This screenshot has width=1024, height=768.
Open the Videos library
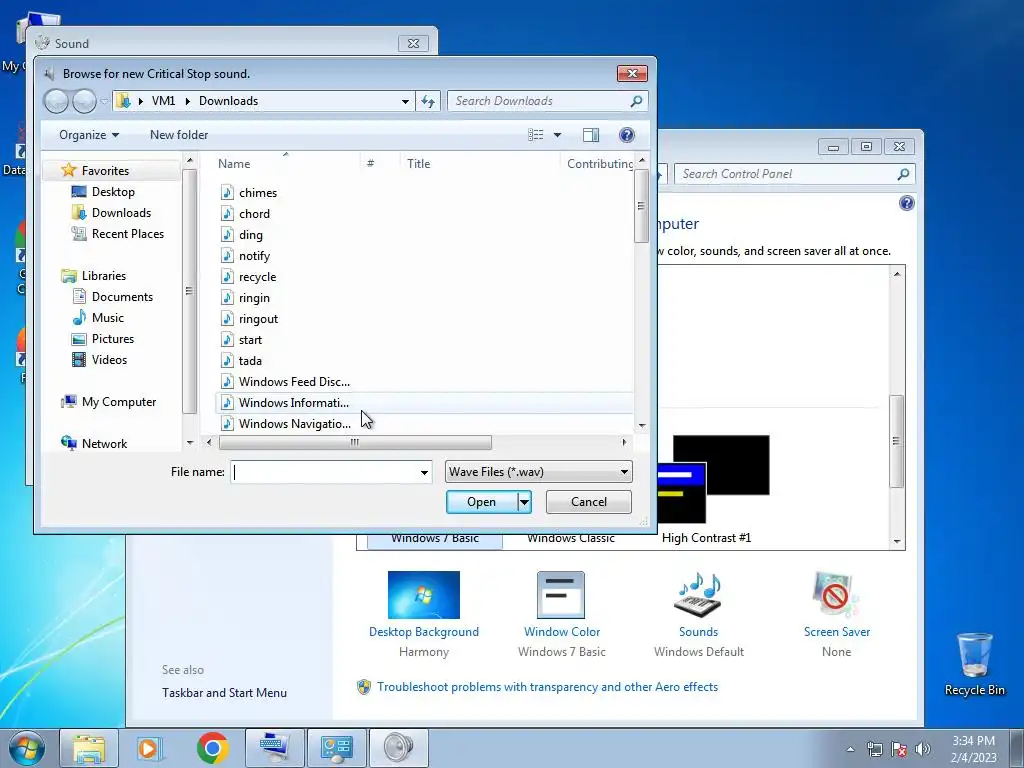109,359
